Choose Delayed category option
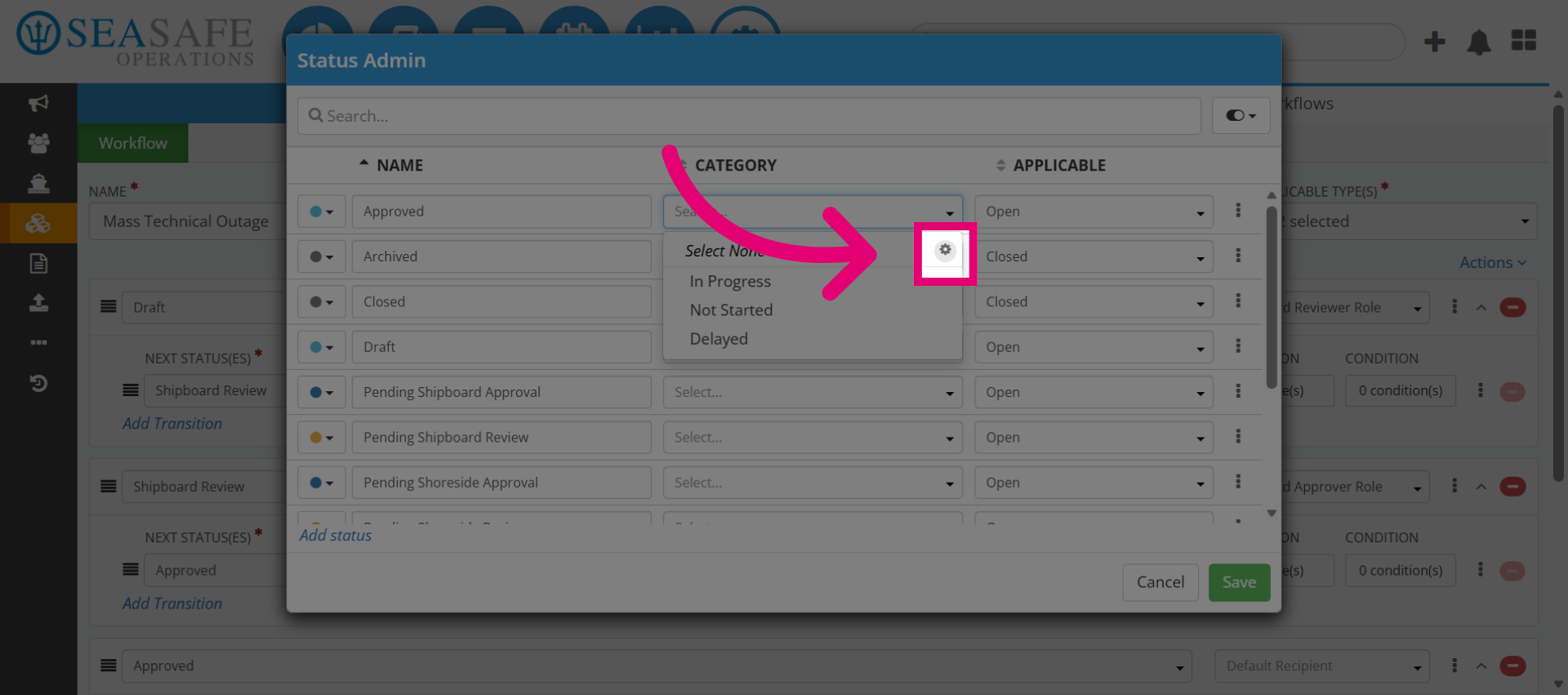Image resolution: width=1568 pixels, height=695 pixels. tap(719, 338)
